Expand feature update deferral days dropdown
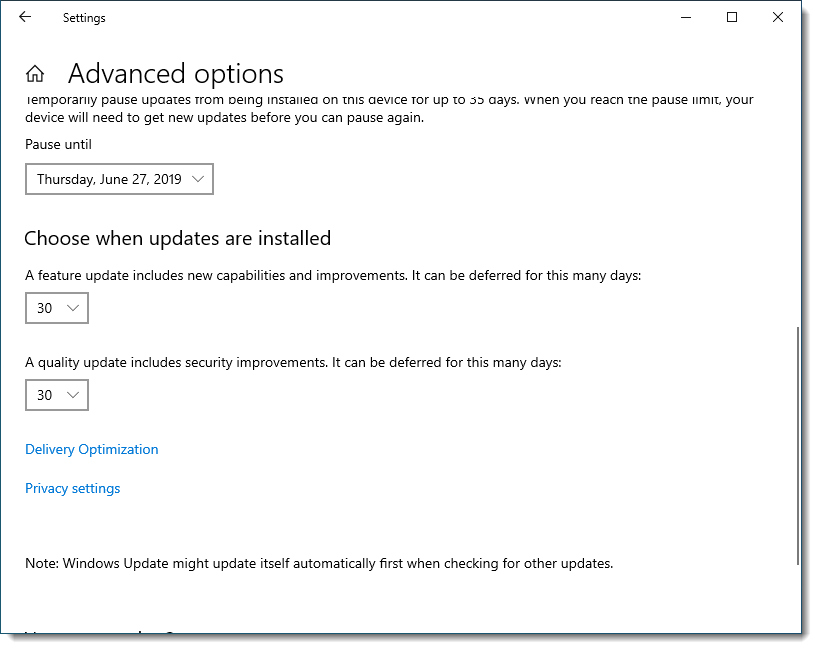 pyautogui.click(x=57, y=308)
